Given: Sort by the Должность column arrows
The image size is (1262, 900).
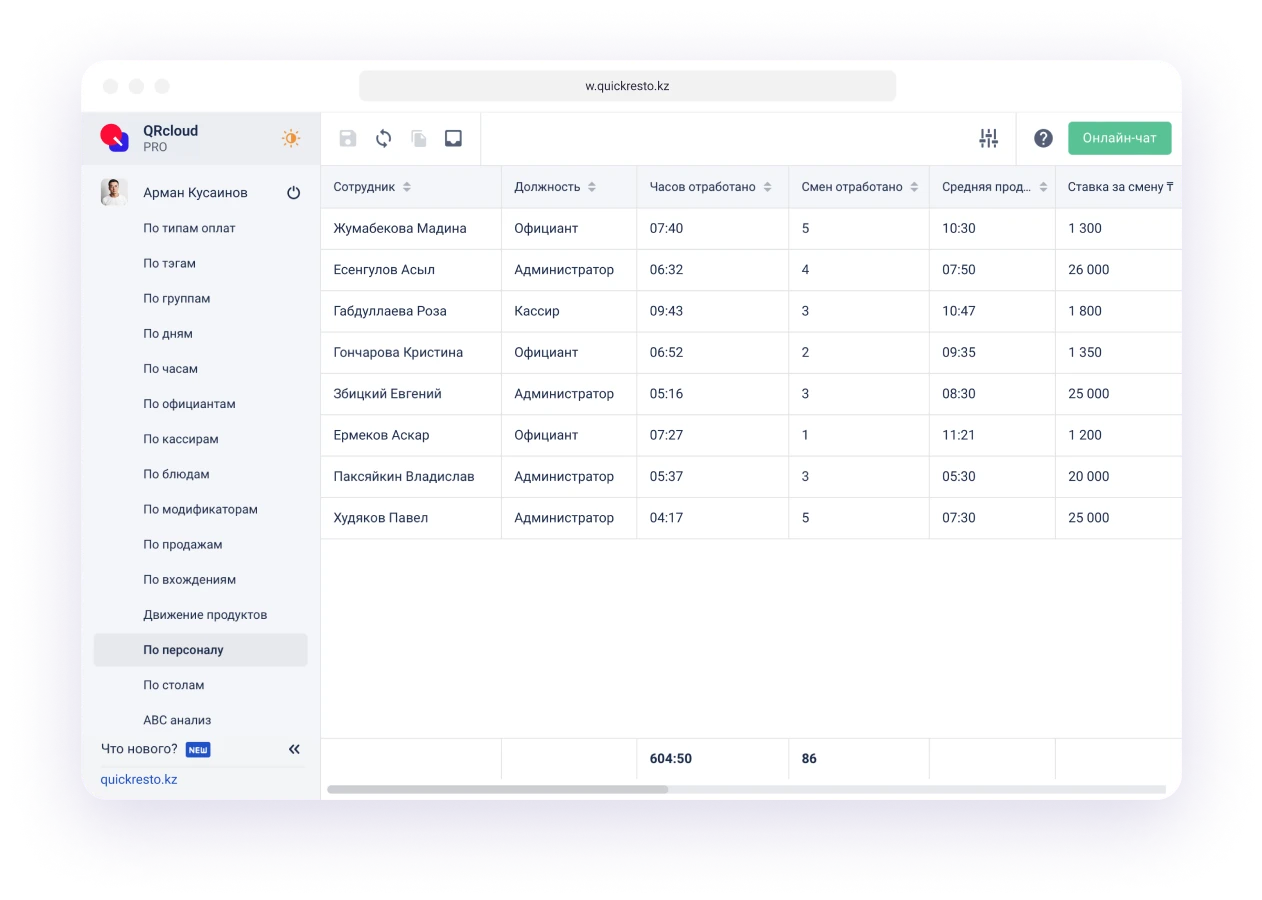Looking at the screenshot, I should (x=592, y=187).
